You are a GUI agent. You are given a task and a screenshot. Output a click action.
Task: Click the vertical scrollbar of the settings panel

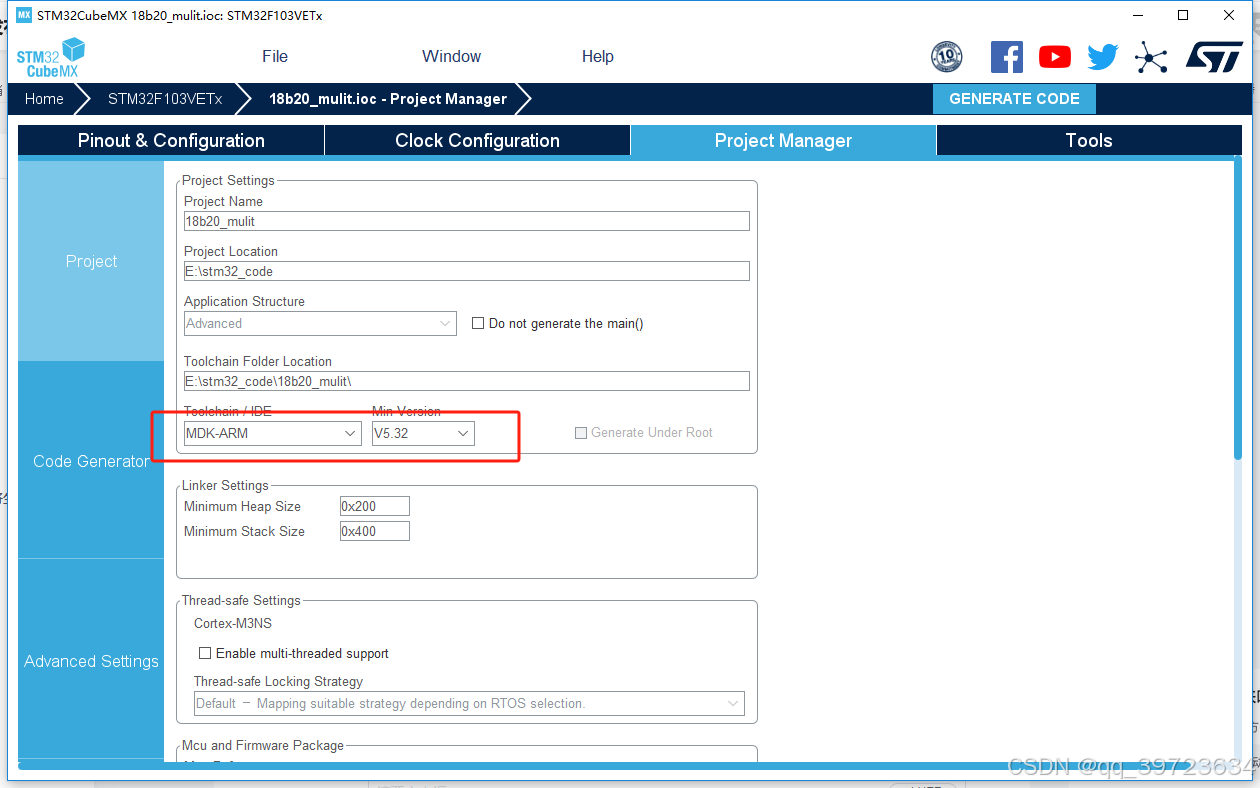pyautogui.click(x=1237, y=308)
